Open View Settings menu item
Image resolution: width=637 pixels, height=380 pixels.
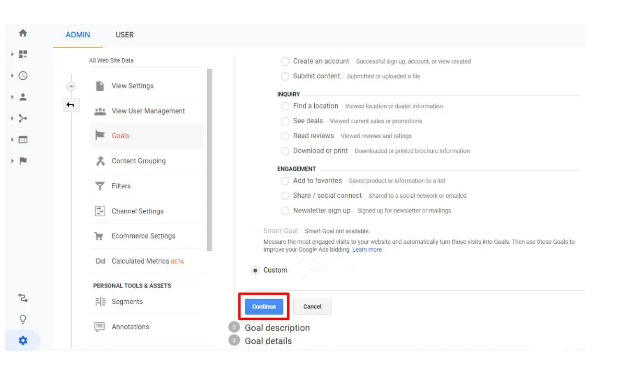147,86
